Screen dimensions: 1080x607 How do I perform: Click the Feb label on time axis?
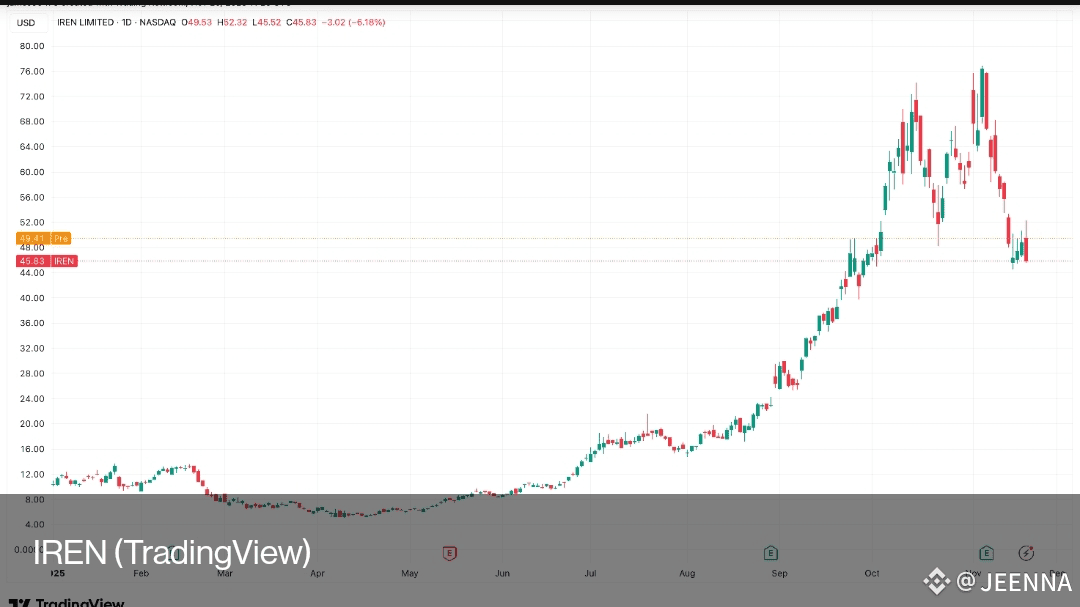pos(141,573)
